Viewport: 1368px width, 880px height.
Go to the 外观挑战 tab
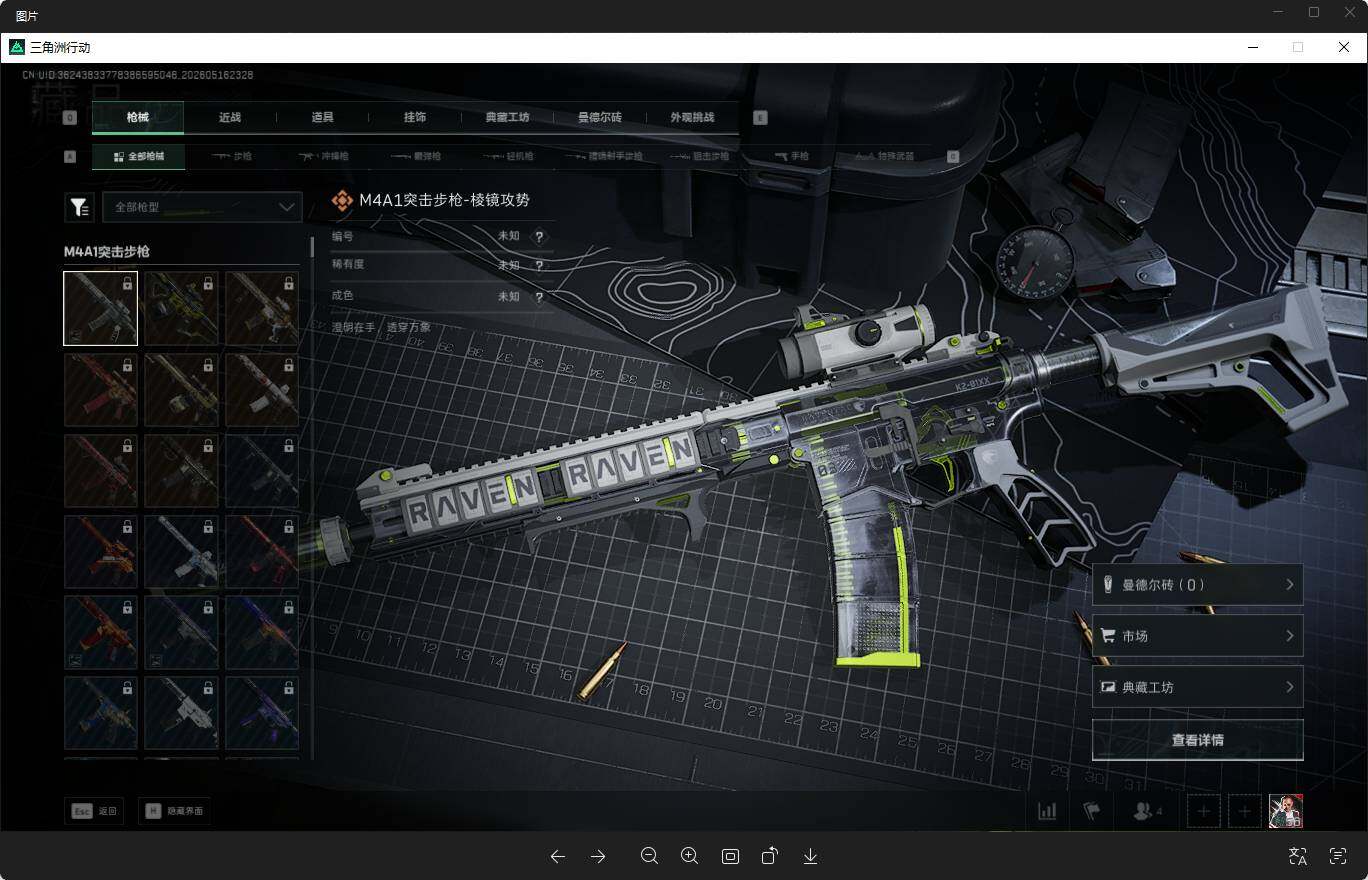click(692, 117)
